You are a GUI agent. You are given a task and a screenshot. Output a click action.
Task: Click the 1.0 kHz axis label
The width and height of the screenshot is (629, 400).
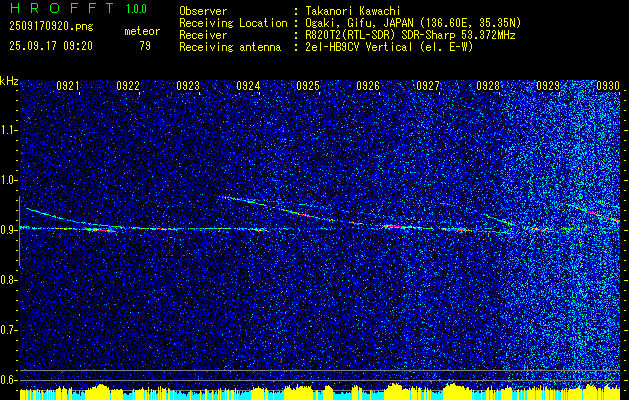7,180
